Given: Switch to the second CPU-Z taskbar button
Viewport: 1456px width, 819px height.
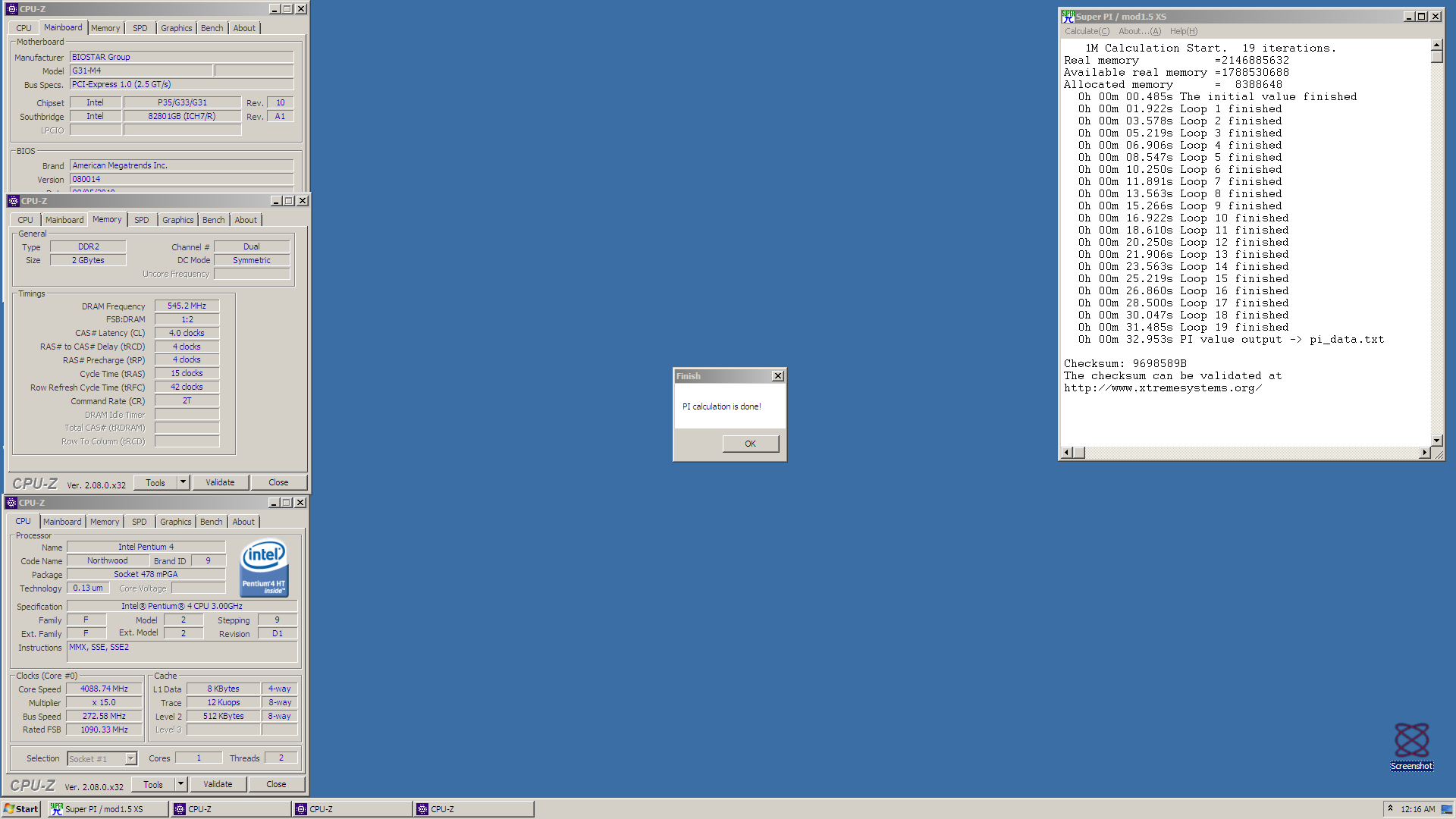Looking at the screenshot, I should (353, 809).
